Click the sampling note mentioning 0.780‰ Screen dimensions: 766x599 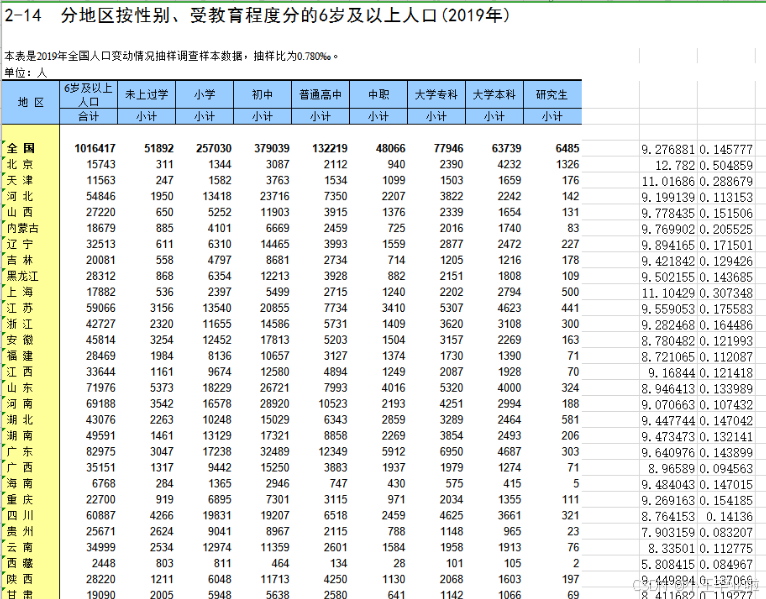tap(171, 56)
